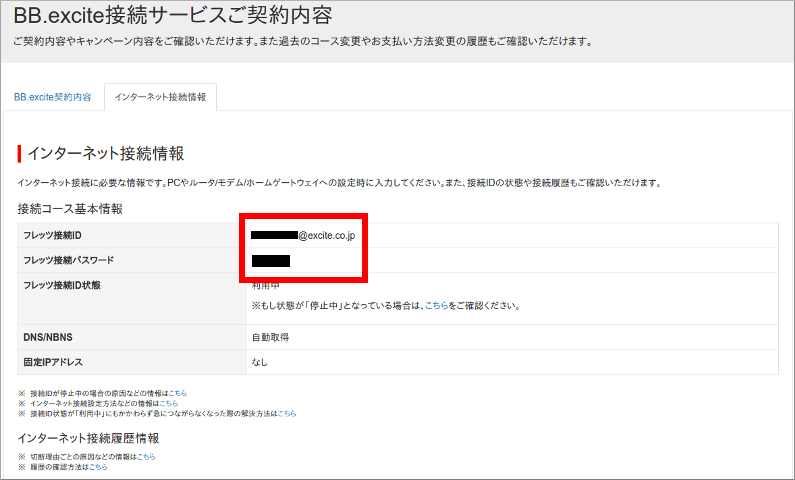Click the BB.excite接続サービスご契約内容 page title
This screenshot has height=480, width=795.
173,15
